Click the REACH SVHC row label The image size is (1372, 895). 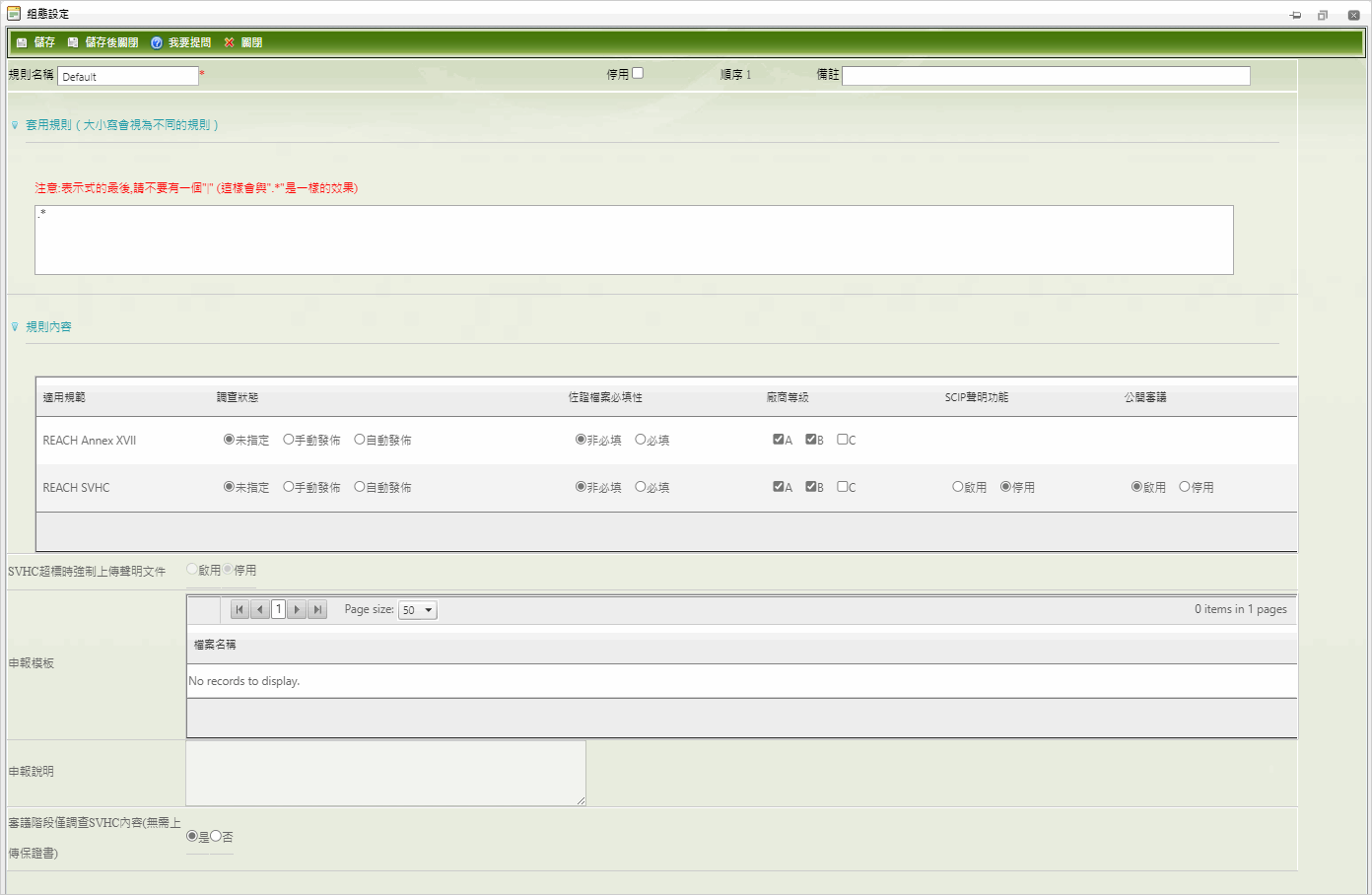(76, 488)
